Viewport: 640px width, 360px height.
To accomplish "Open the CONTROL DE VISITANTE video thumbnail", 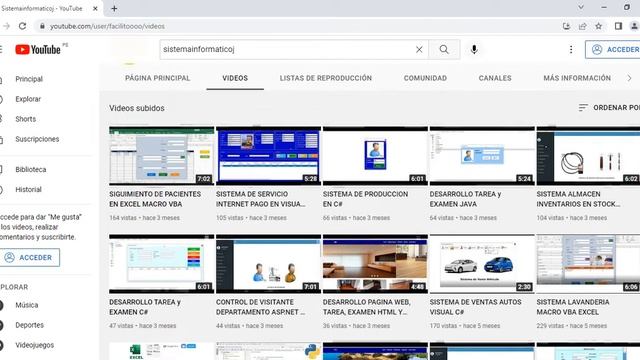I will [x=269, y=264].
